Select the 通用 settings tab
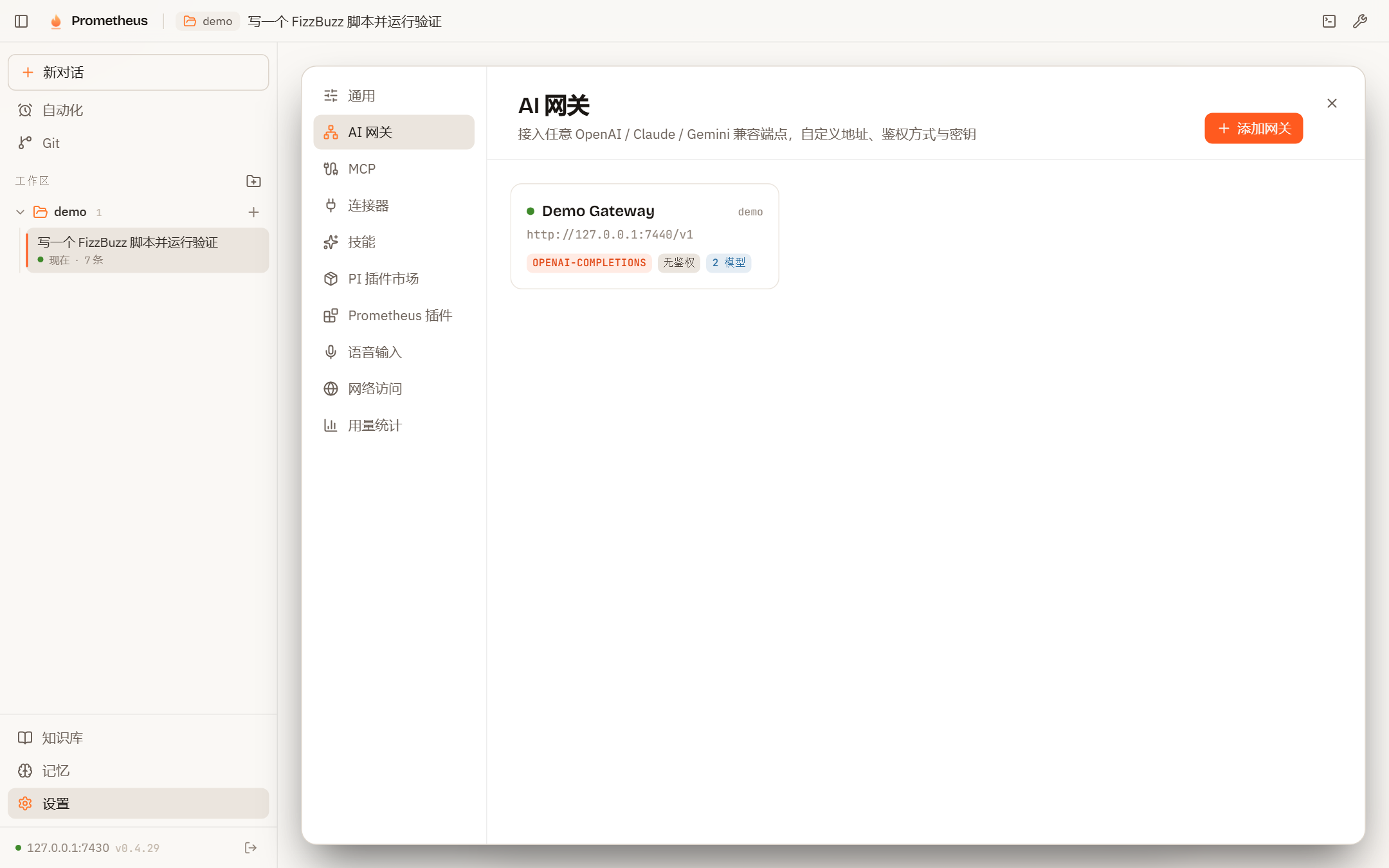Screen dimensions: 1389x868 (x=394, y=96)
